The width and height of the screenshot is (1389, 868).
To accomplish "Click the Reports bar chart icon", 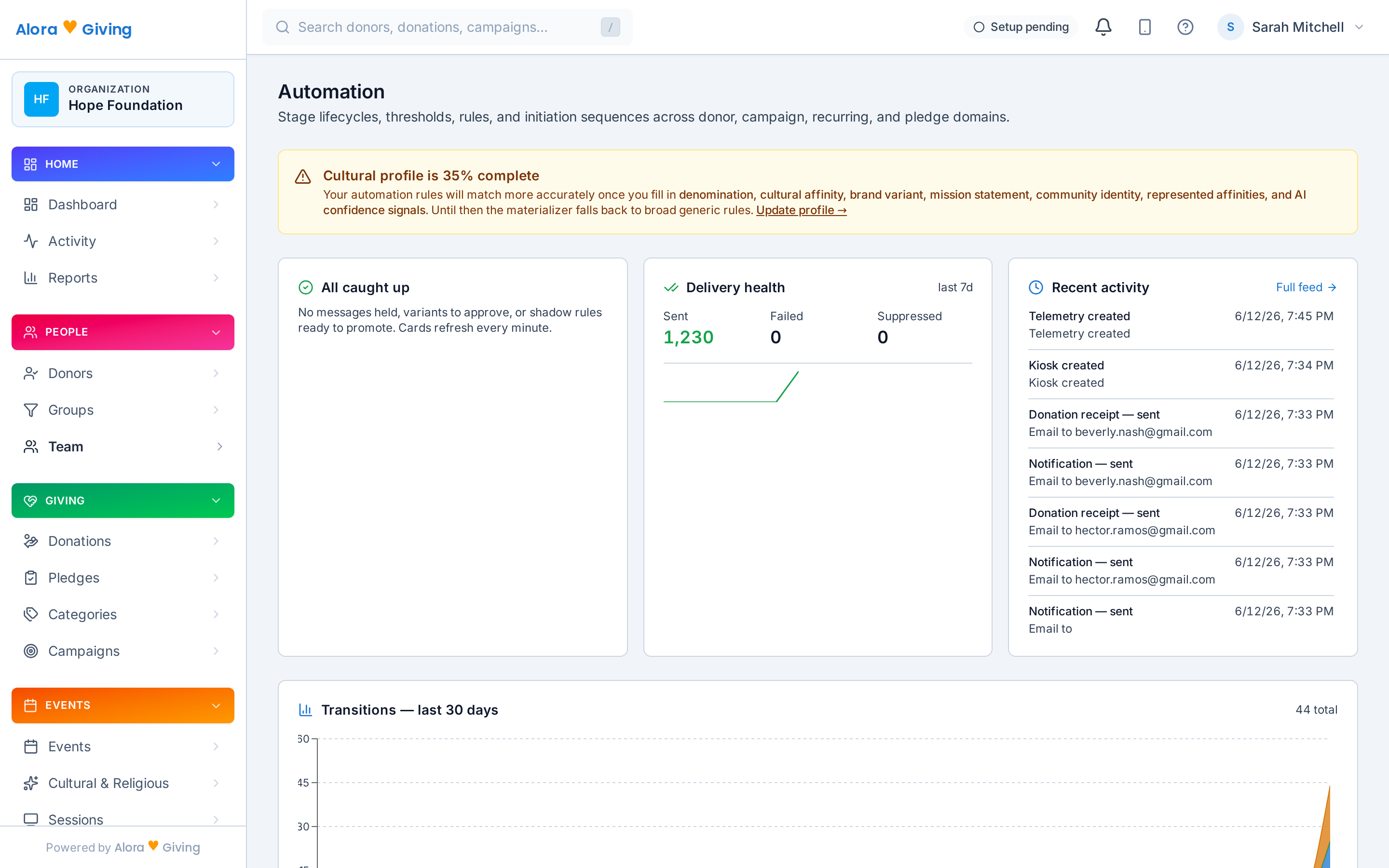I will [x=31, y=278].
